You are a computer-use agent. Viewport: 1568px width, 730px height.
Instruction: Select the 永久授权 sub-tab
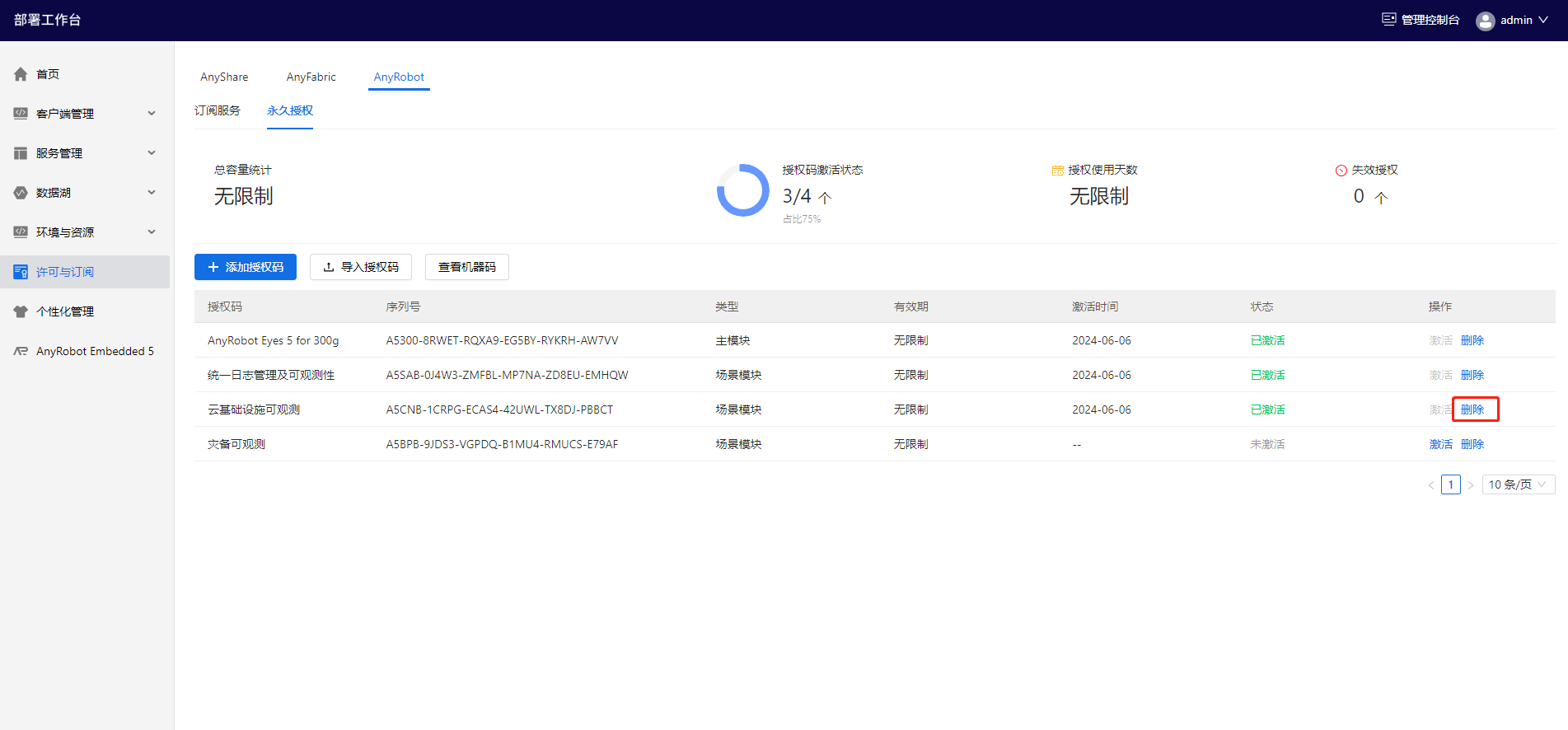point(290,110)
